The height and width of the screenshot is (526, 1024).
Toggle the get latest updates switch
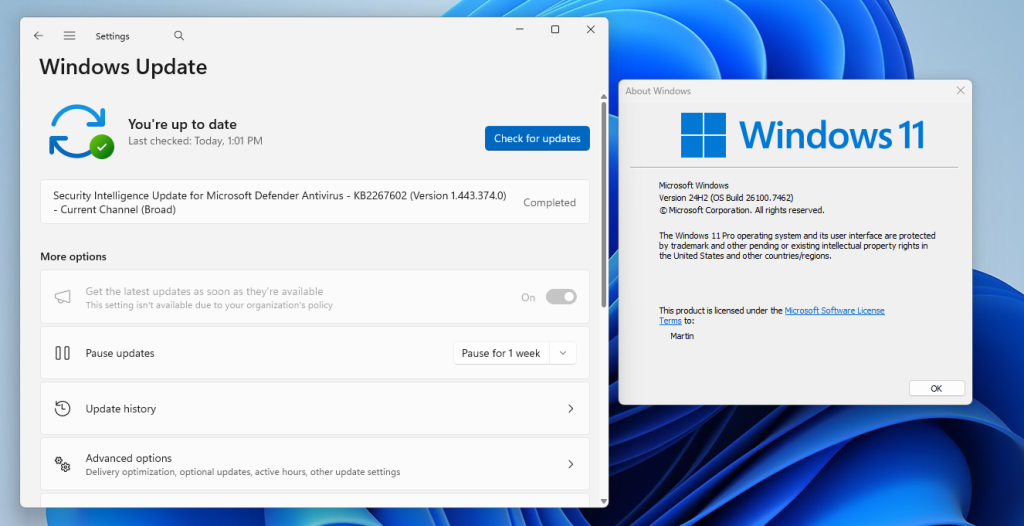[x=561, y=297]
